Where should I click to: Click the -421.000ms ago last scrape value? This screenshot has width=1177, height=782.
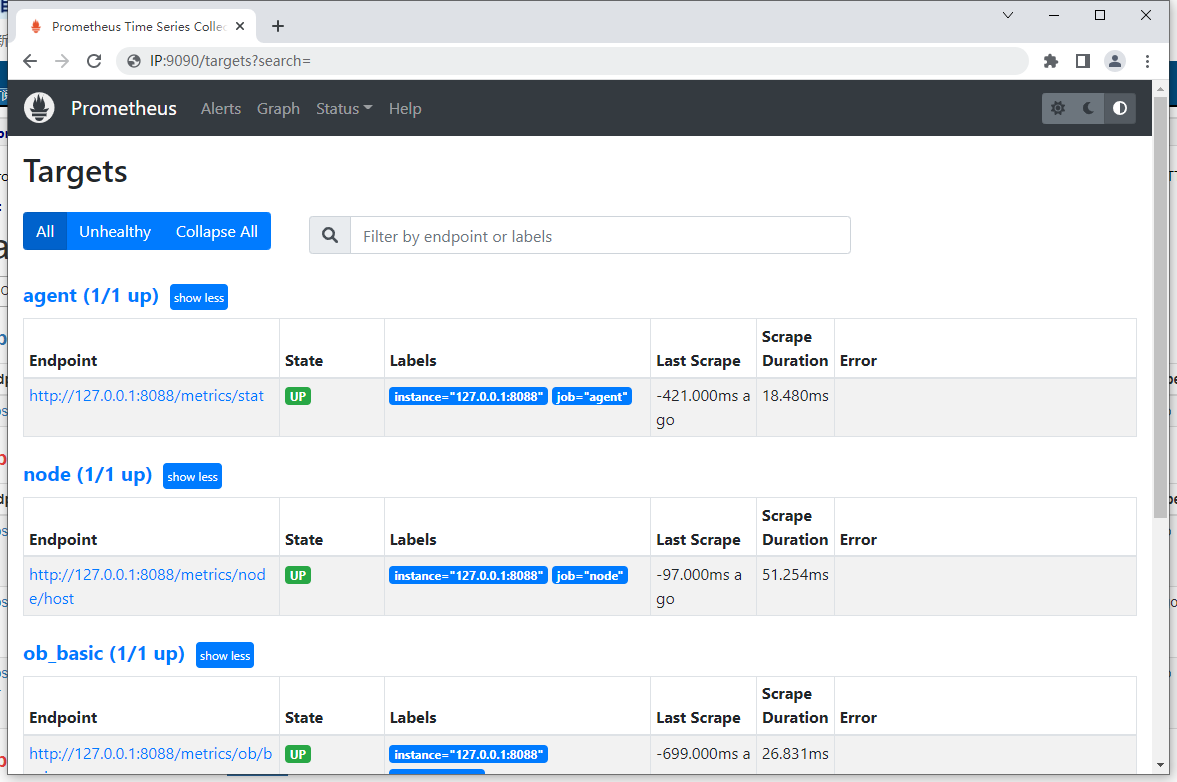[703, 408]
